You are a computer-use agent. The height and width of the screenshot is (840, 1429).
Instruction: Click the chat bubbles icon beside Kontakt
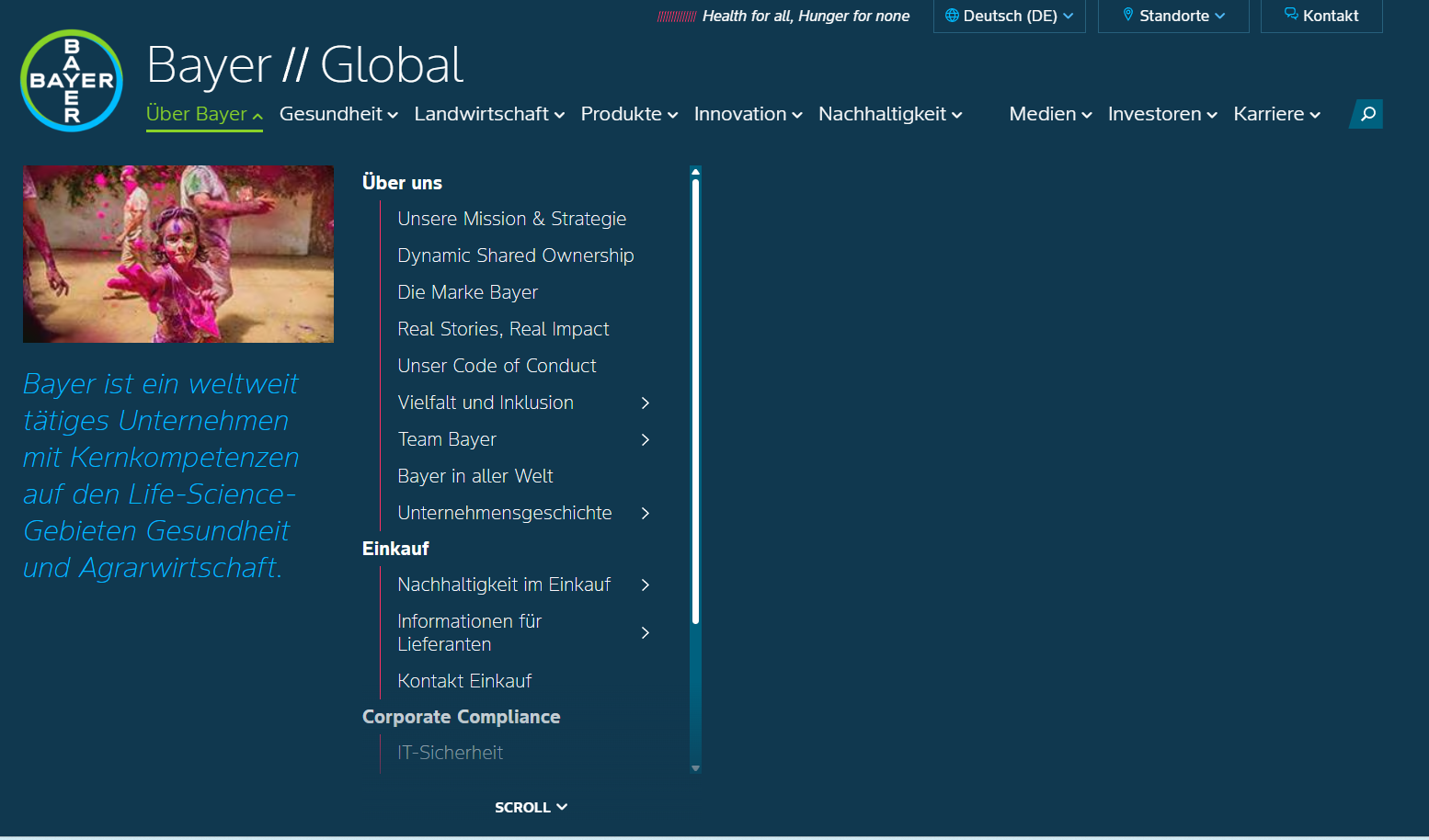tap(1291, 15)
